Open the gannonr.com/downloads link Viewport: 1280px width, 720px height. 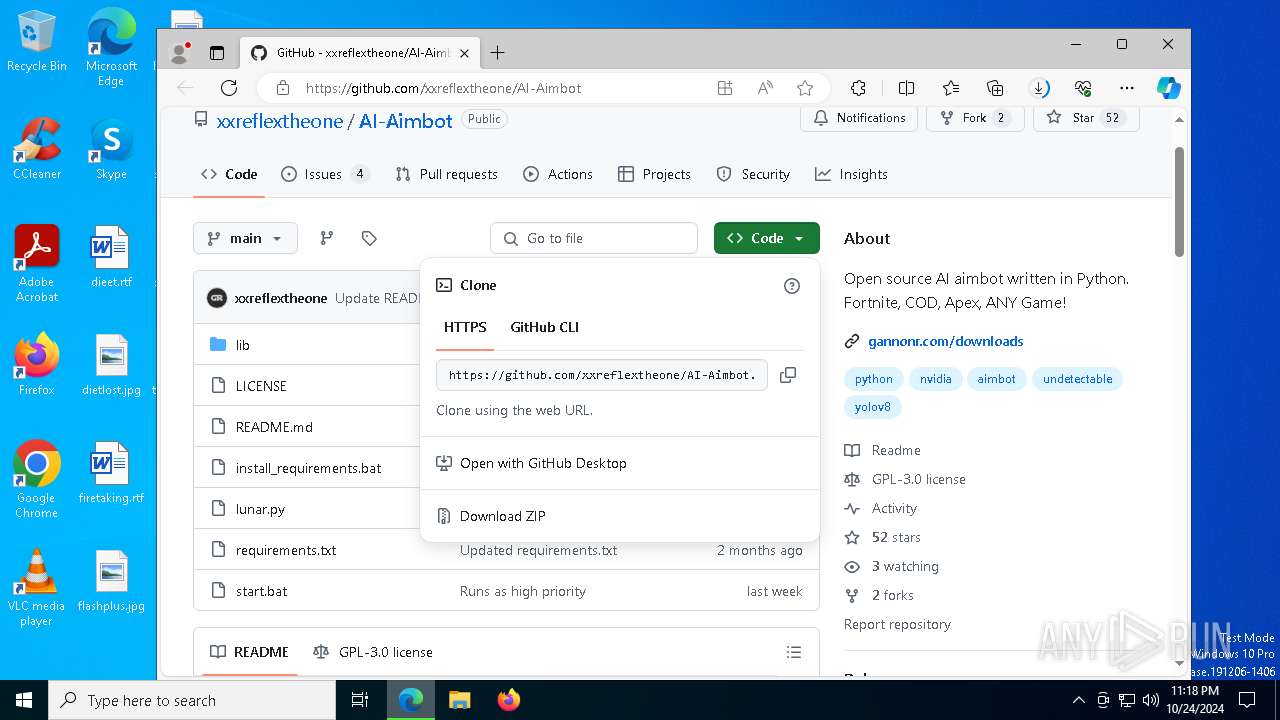pos(945,341)
